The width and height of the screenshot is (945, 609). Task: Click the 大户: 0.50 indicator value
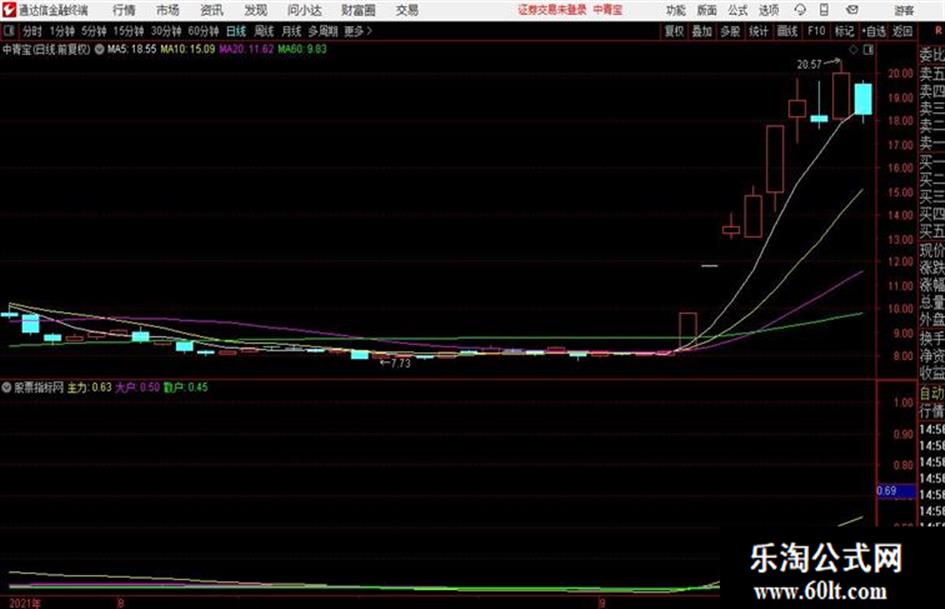pyautogui.click(x=137, y=387)
